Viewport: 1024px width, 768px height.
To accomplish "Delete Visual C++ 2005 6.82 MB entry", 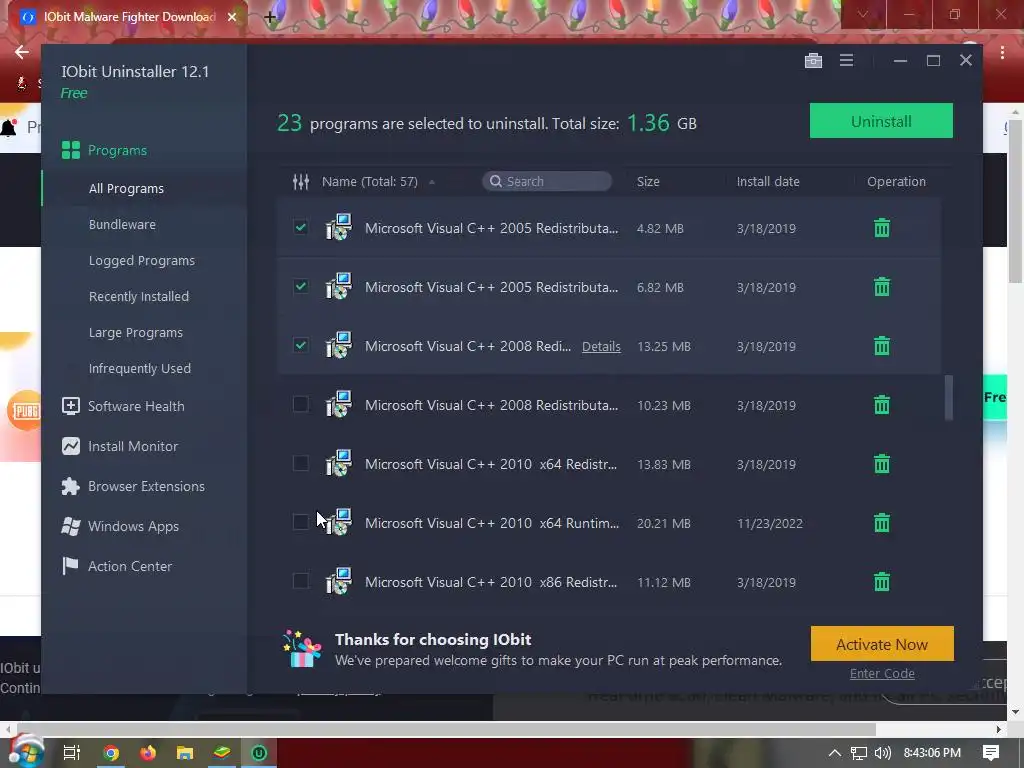I will coord(882,287).
